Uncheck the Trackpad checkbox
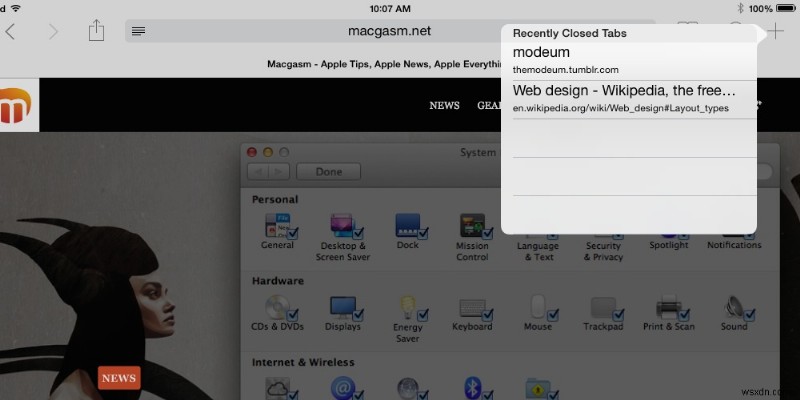This screenshot has height=400, width=800. point(618,315)
